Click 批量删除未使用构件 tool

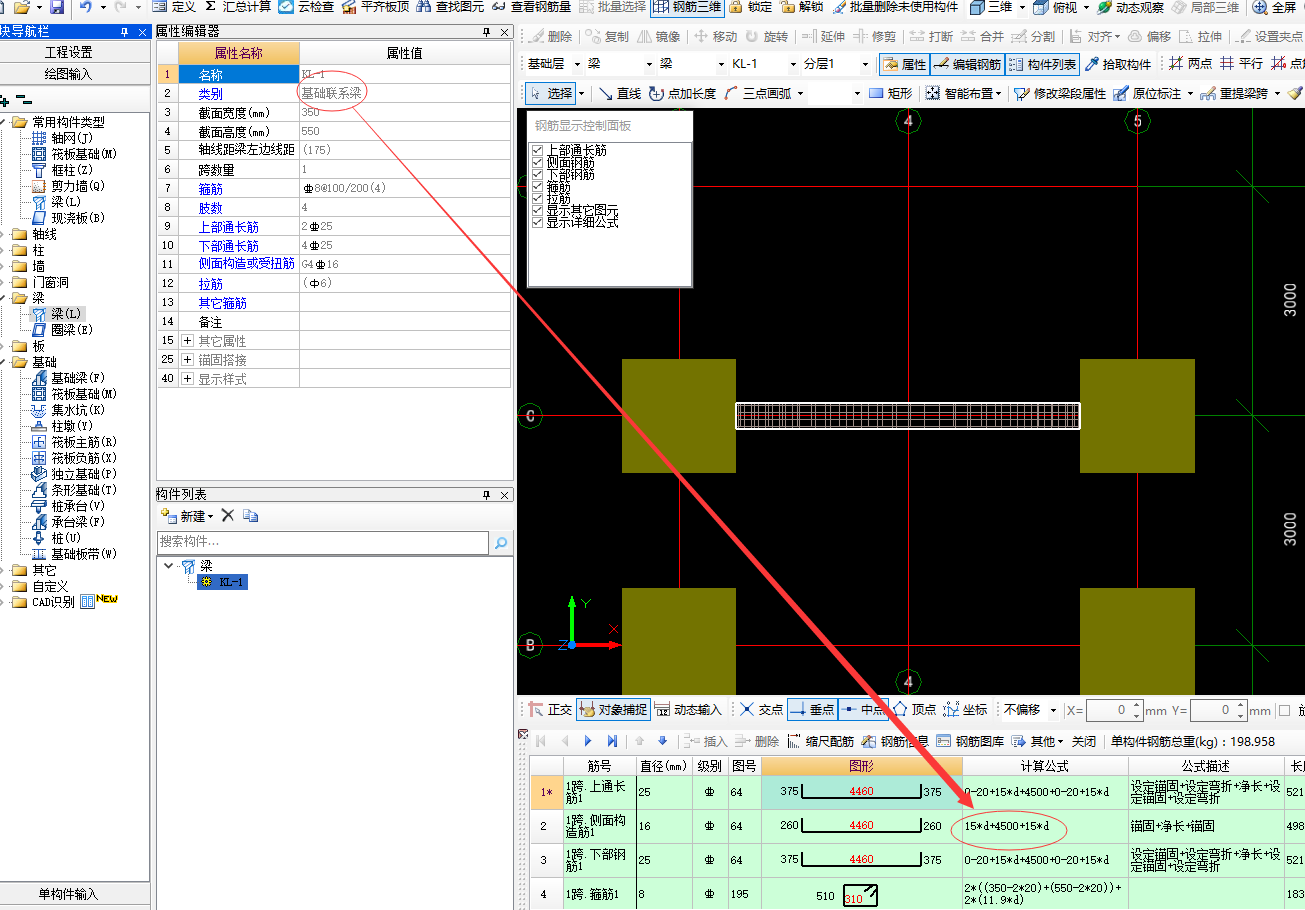coord(895,7)
